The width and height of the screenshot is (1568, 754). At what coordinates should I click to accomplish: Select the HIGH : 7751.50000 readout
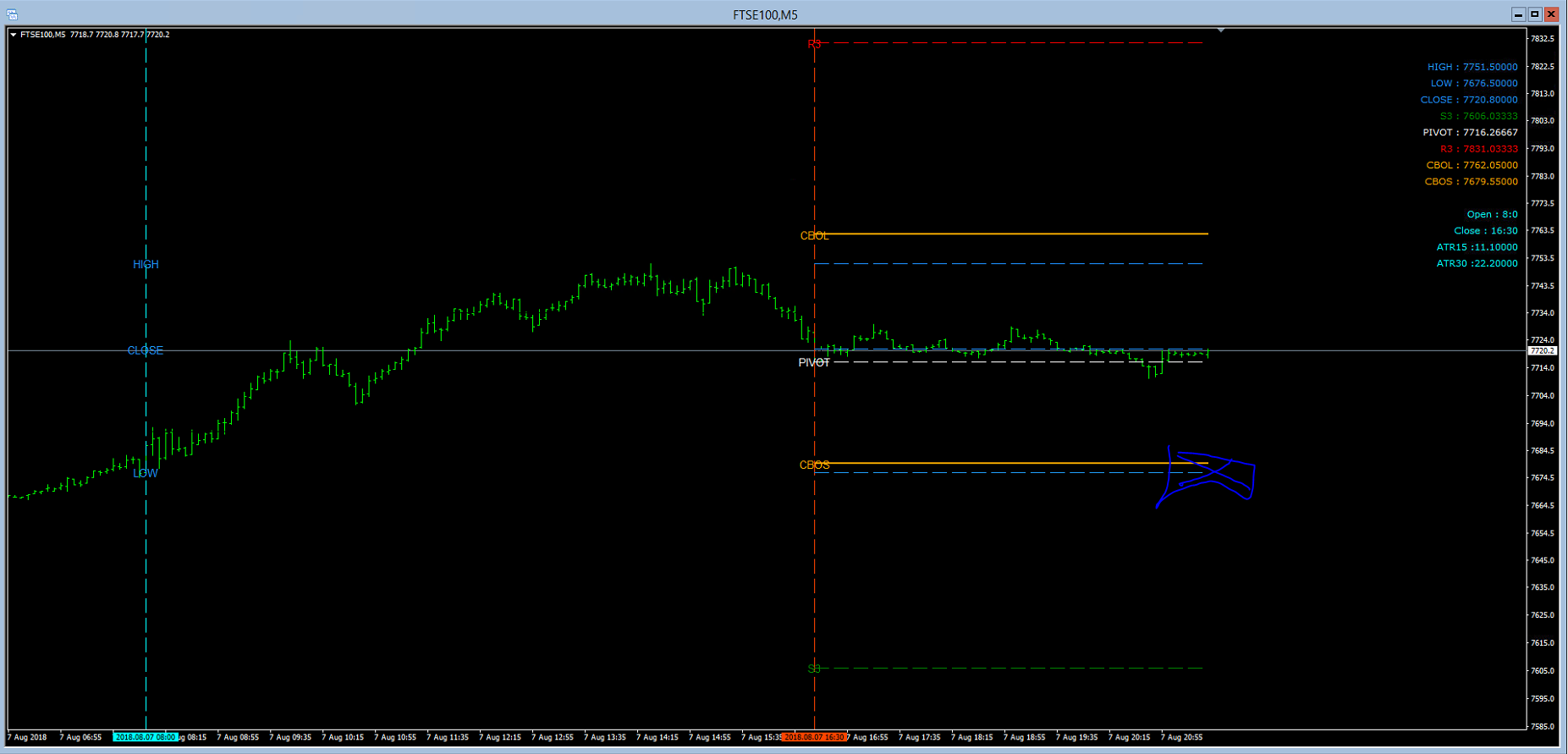[1472, 67]
